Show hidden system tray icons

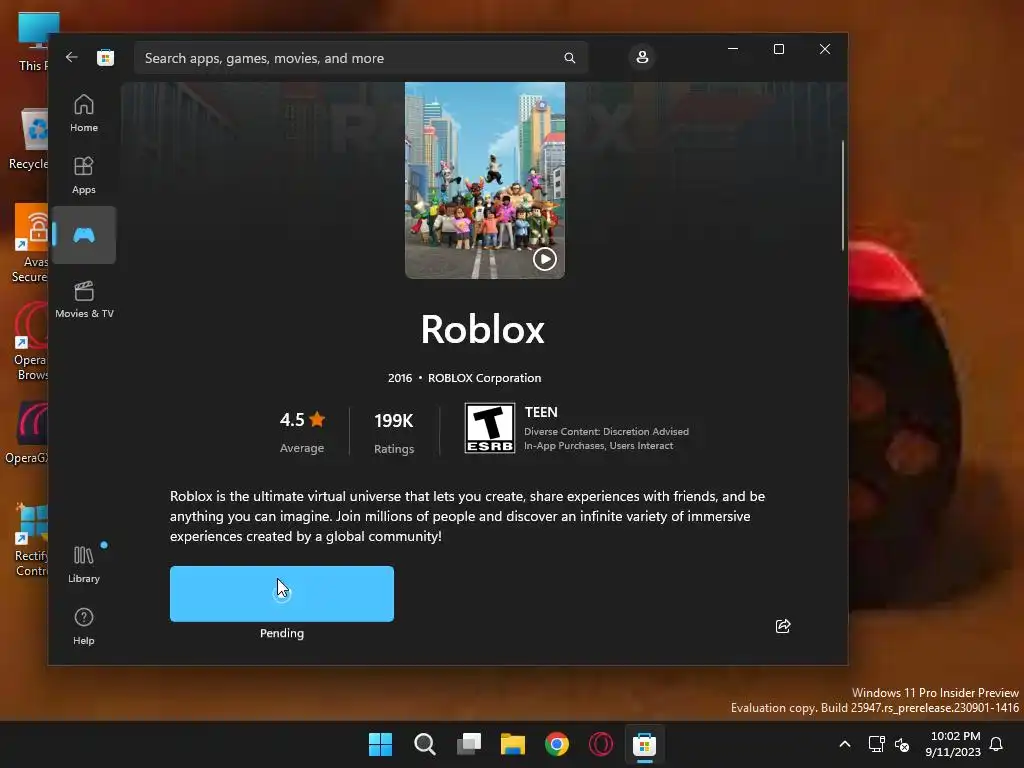point(844,744)
